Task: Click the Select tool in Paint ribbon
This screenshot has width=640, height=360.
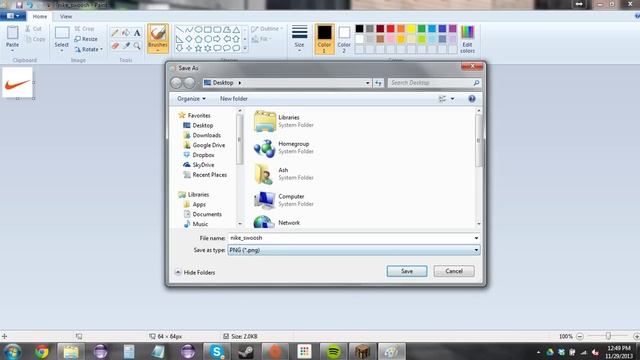Action: (x=62, y=38)
